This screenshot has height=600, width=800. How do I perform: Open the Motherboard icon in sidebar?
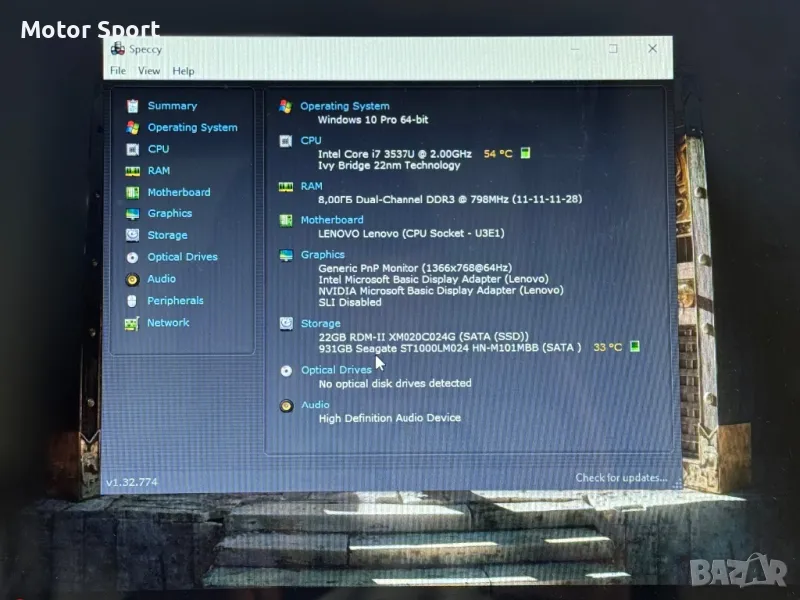point(132,192)
